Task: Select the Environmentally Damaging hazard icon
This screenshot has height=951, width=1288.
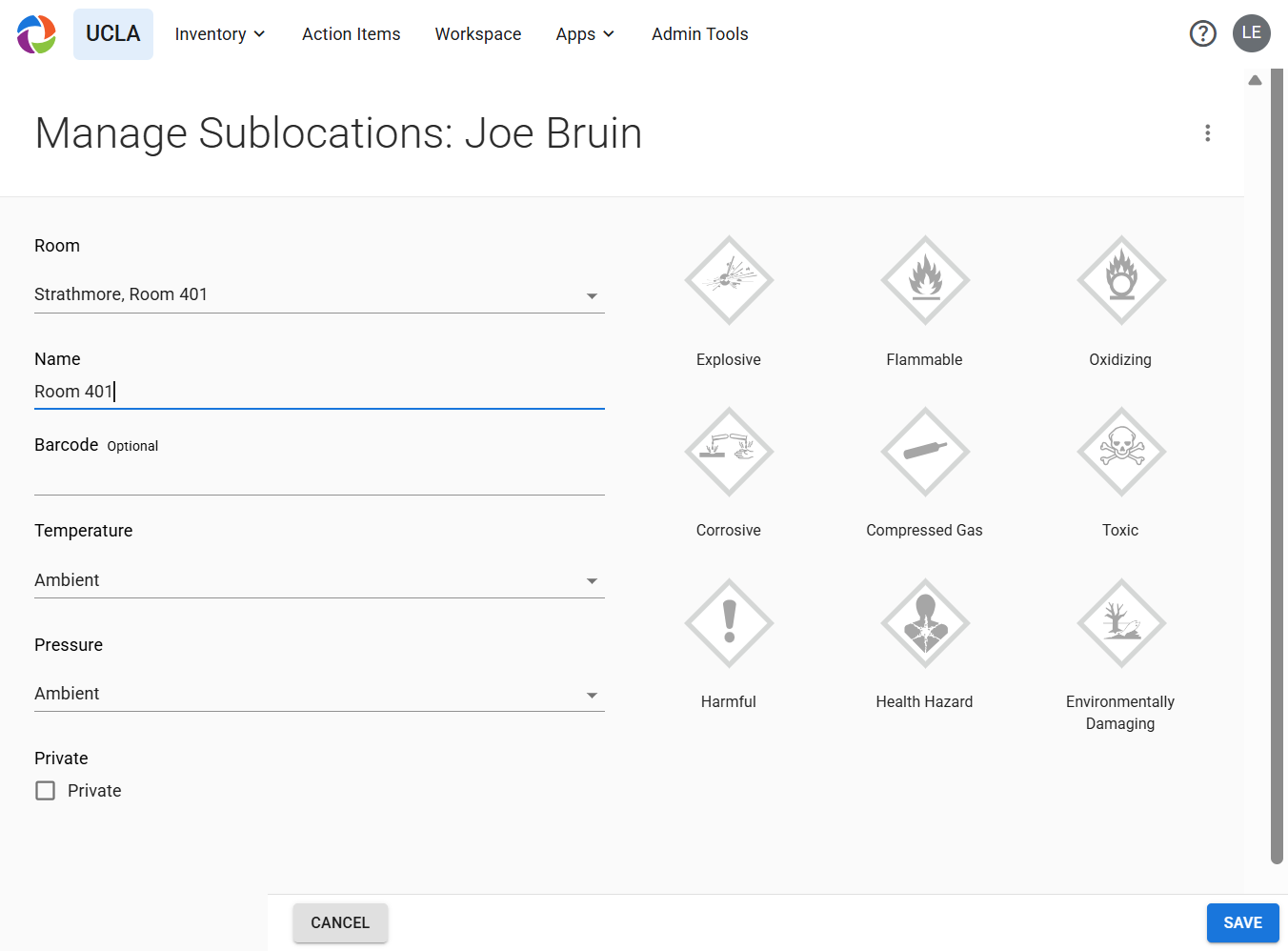Action: pos(1121,623)
